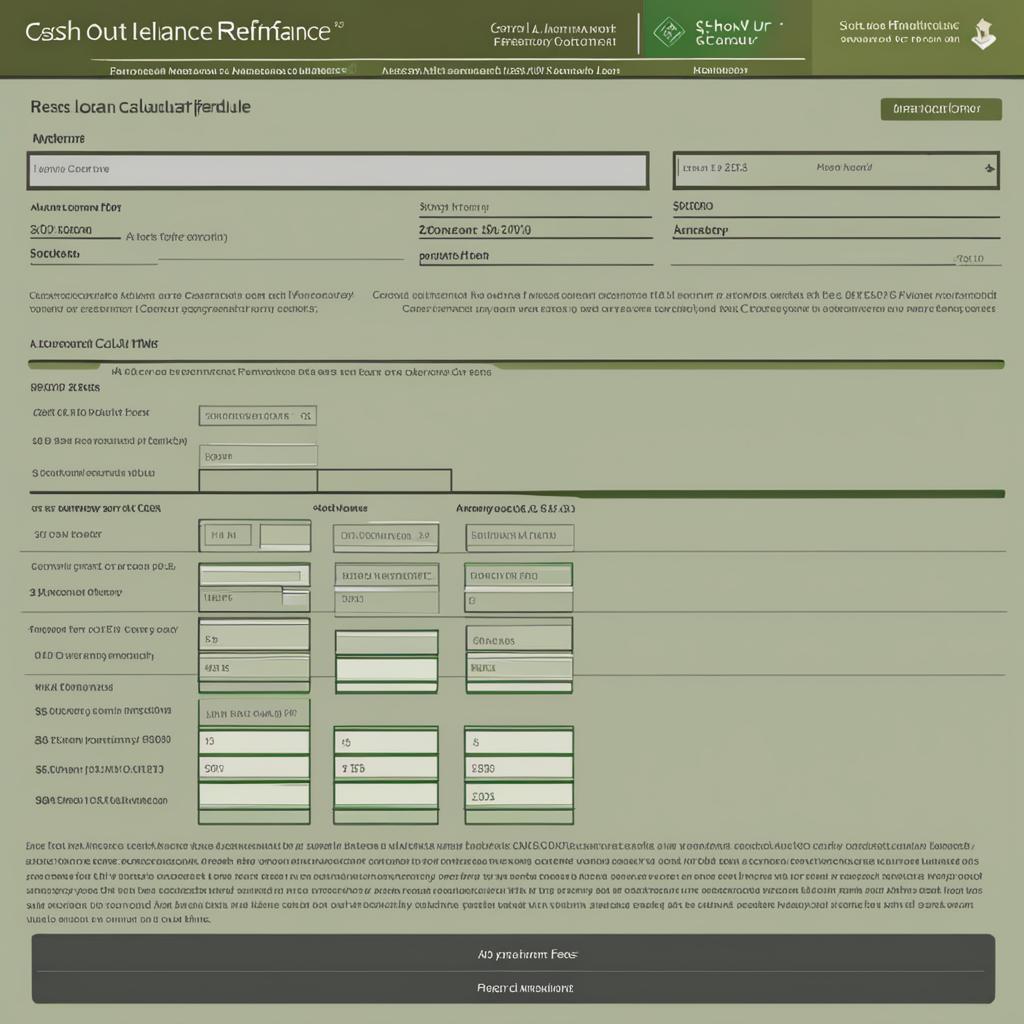Open the dropdown arrow in top-right select box
1024x1024 pixels.
coord(989,168)
